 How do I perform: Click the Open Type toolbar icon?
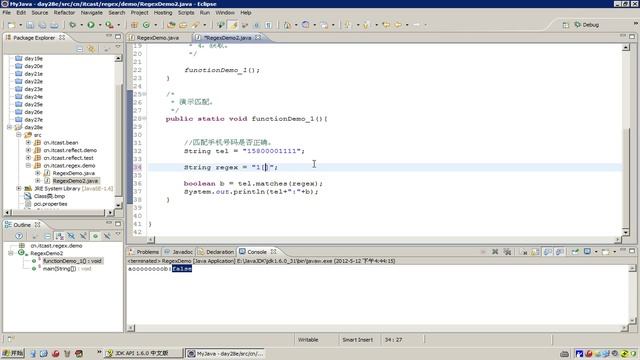point(171,25)
